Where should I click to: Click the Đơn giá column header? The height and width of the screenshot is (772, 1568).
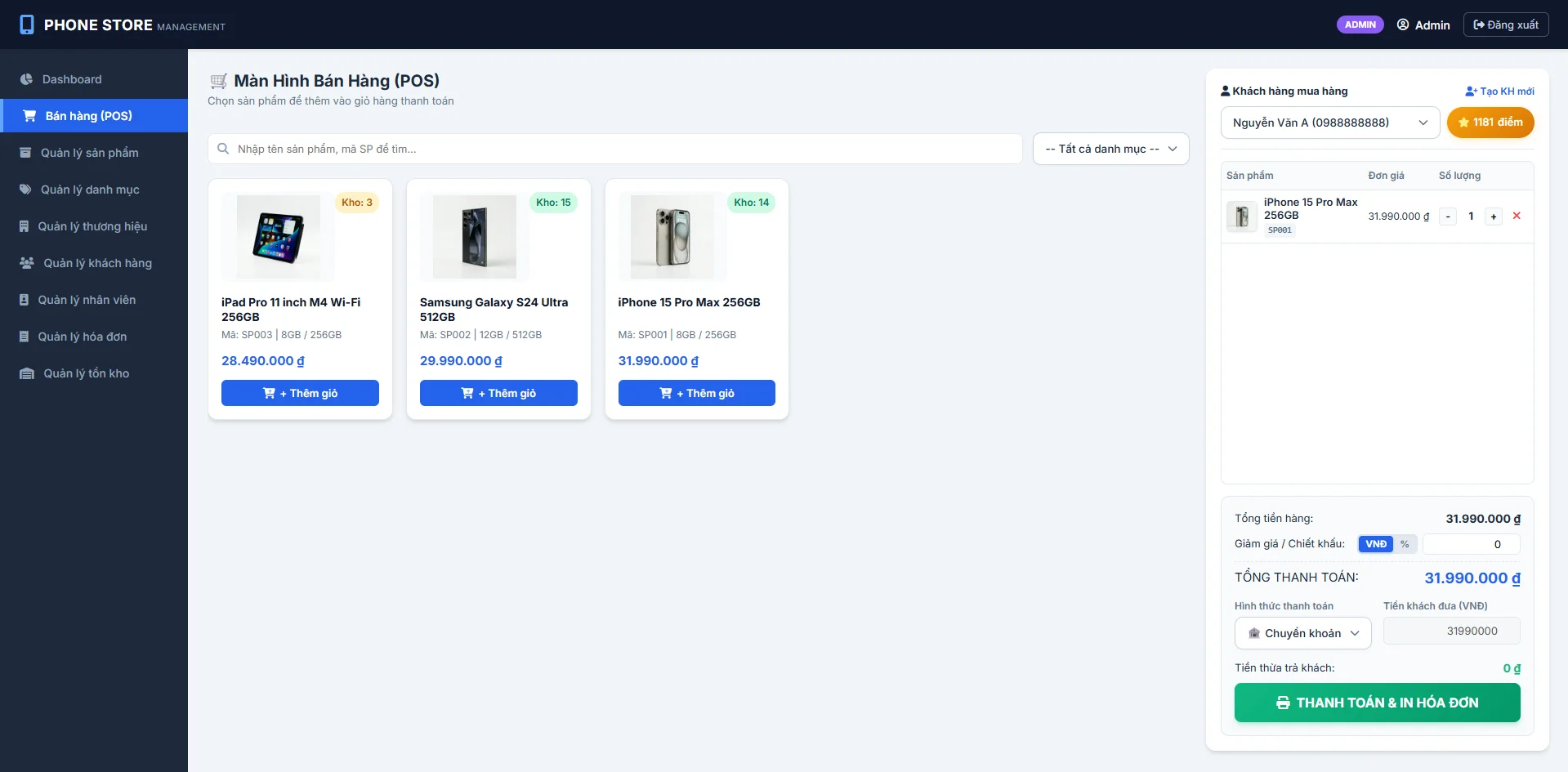1387,176
